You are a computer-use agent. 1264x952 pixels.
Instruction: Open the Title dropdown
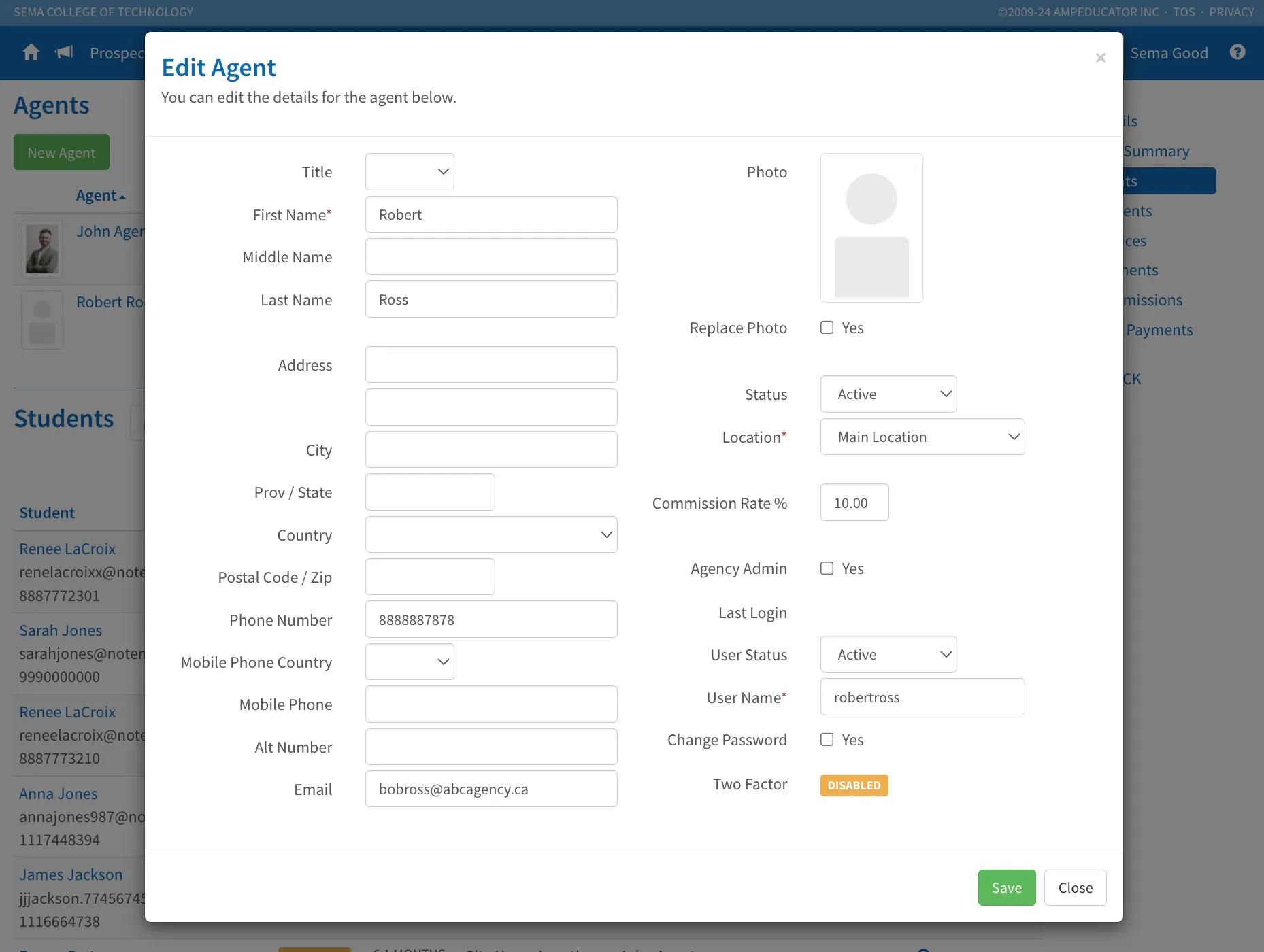[x=410, y=172]
